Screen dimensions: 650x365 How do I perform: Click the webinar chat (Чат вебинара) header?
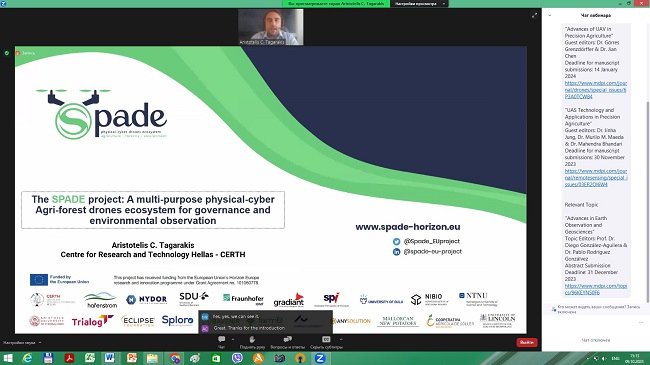pyautogui.click(x=596, y=15)
